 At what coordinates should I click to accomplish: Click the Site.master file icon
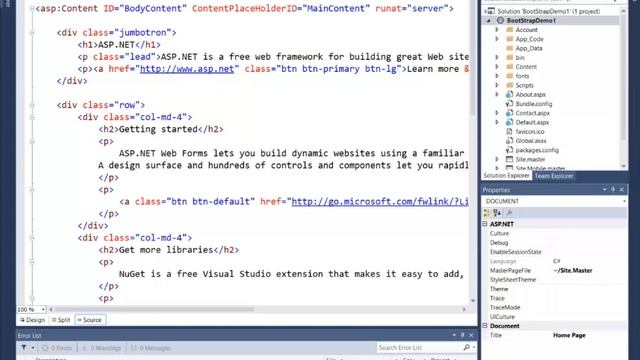pos(509,159)
